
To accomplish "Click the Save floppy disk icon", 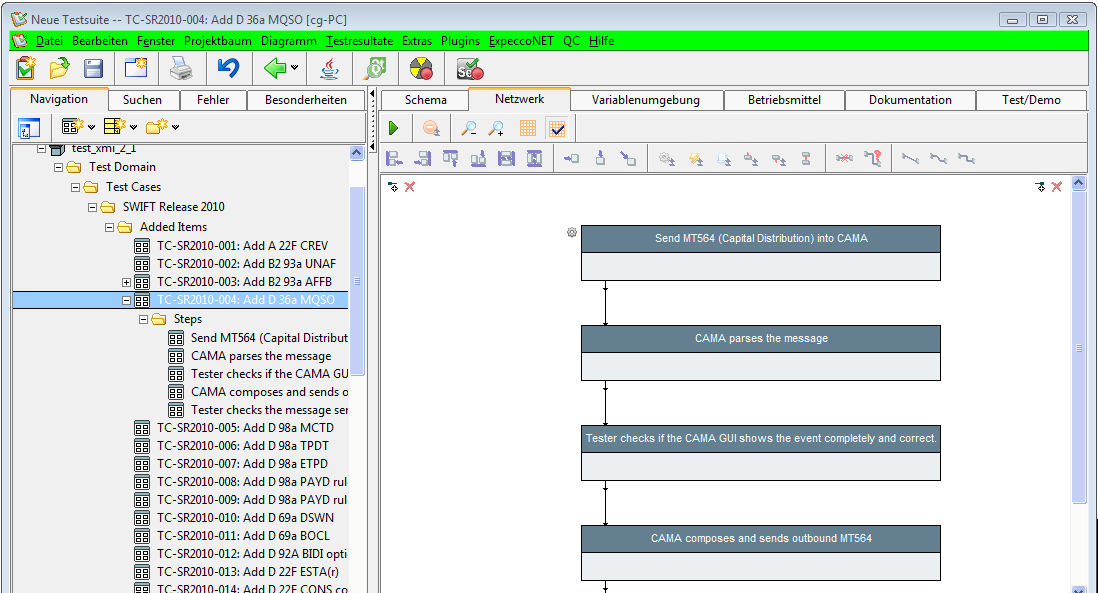I will pos(93,68).
